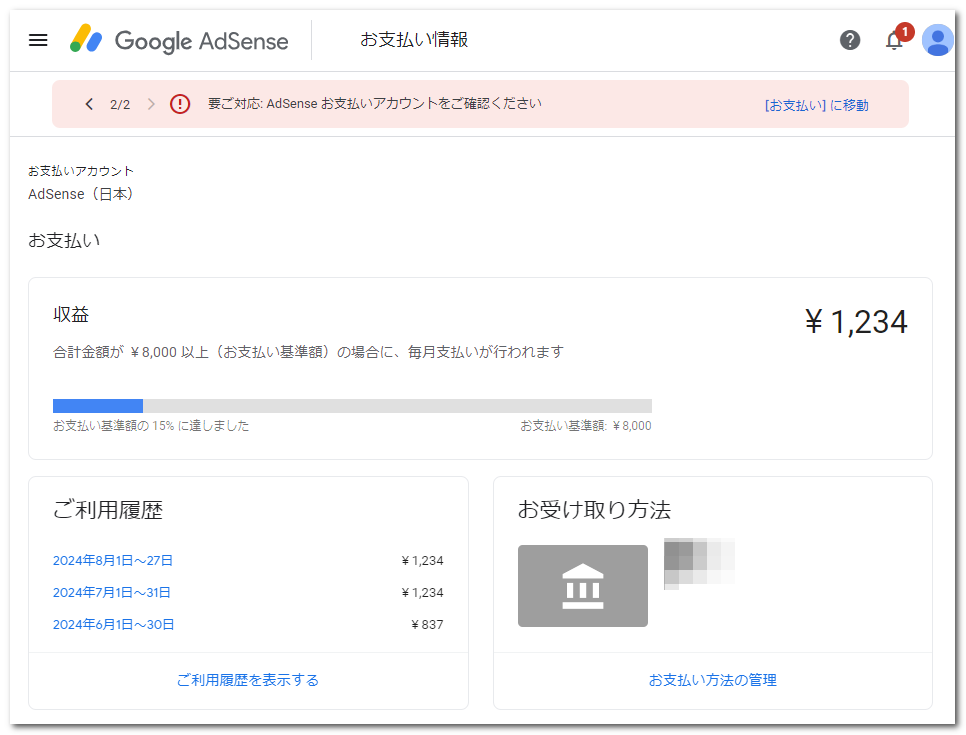The width and height of the screenshot is (966, 735).
Task: Click ご利用履歴を表示する link
Action: click(x=248, y=680)
